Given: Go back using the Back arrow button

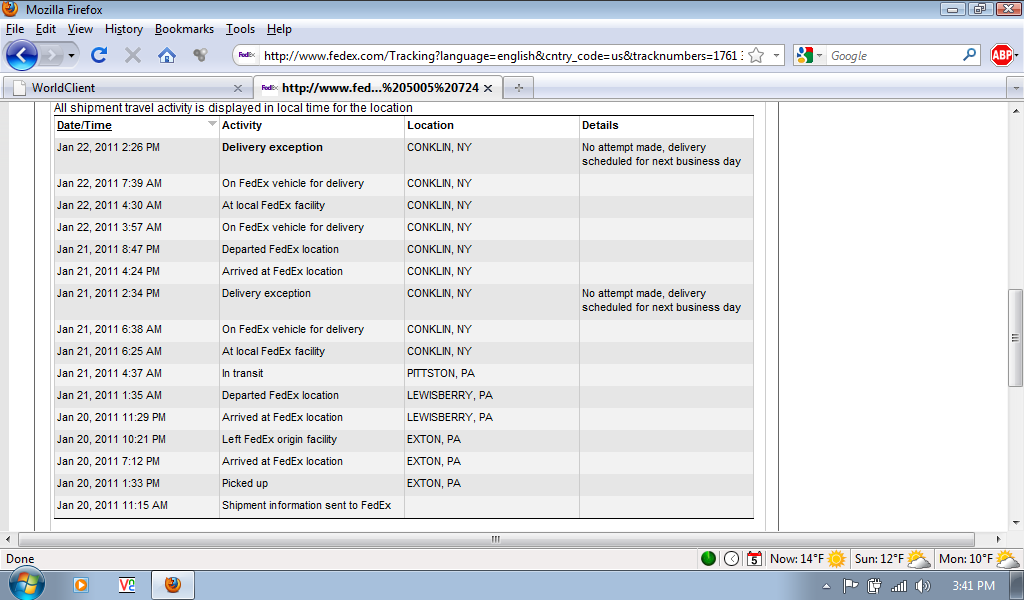Looking at the screenshot, I should [x=22, y=55].
